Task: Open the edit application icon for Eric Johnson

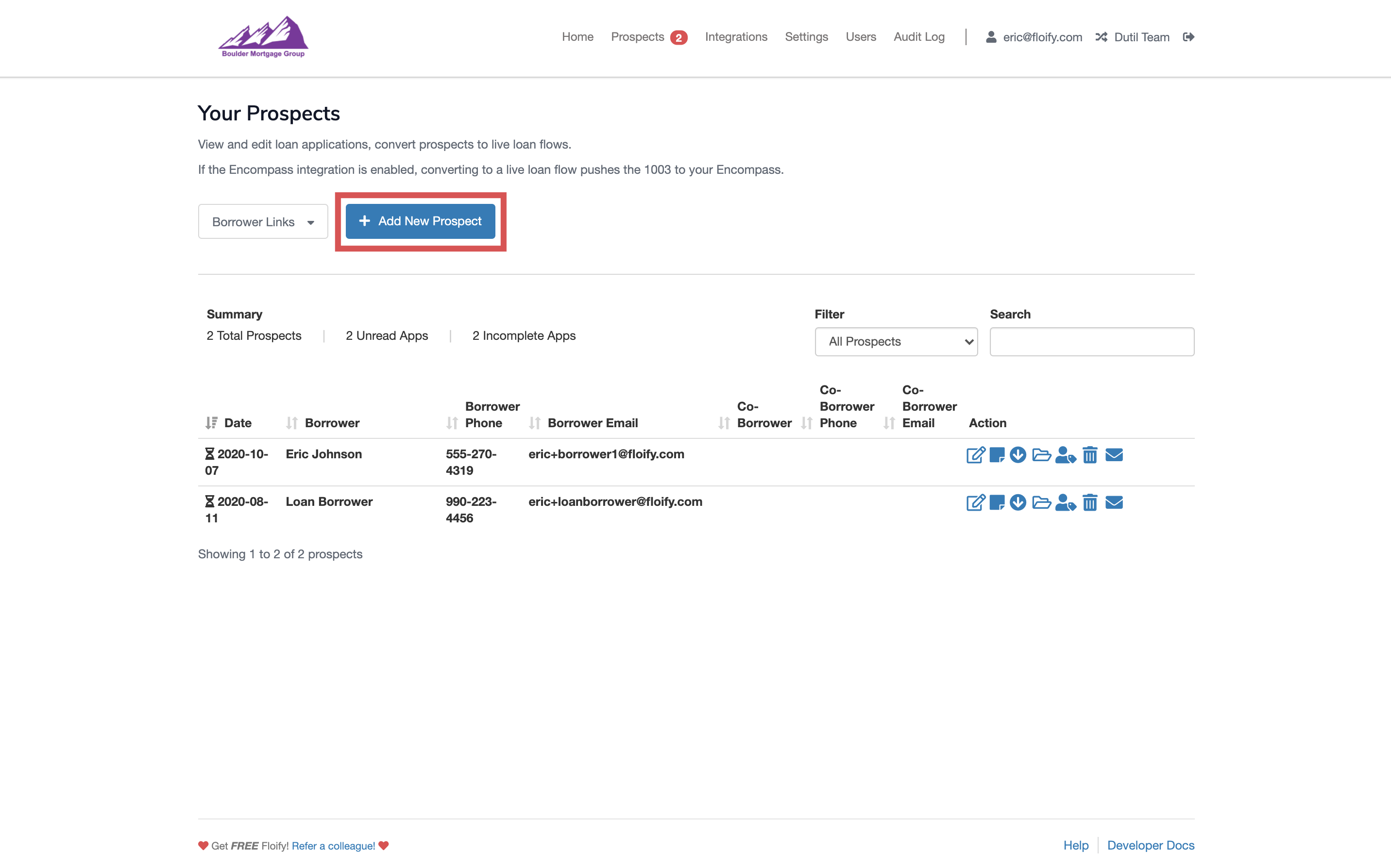Action: point(975,455)
